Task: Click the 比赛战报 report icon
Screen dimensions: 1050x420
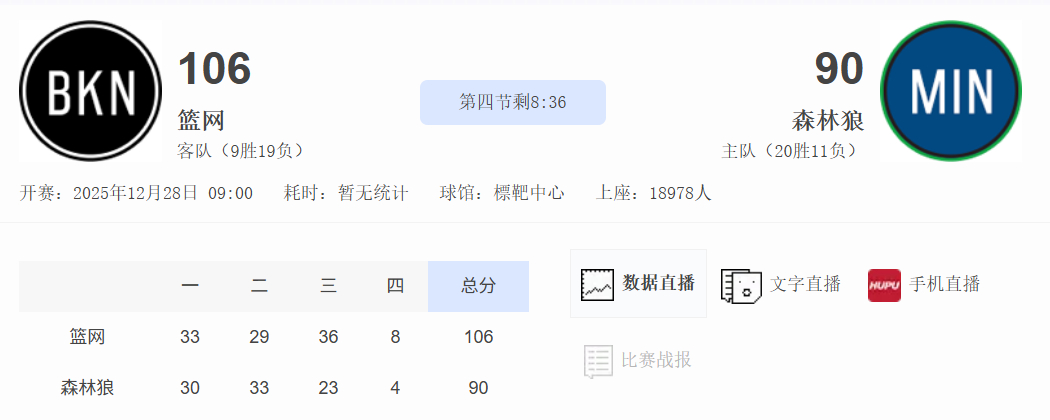Action: (598, 361)
